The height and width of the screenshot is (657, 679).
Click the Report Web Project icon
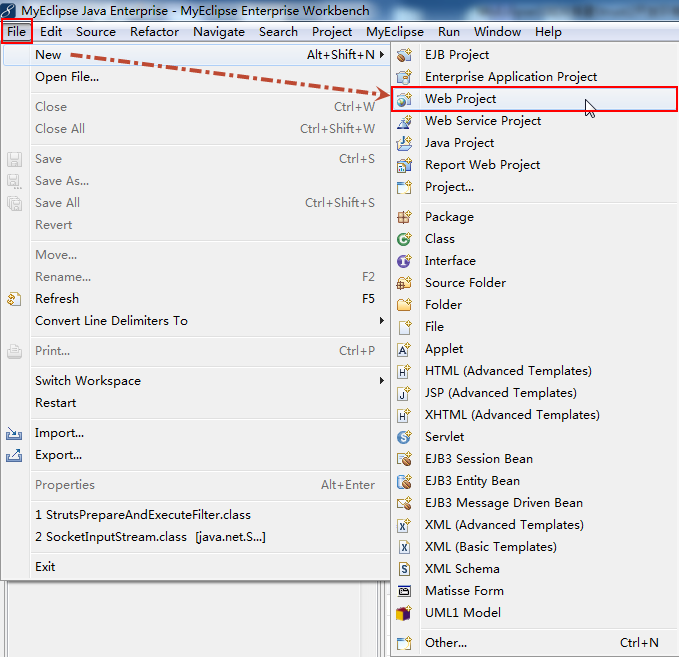pos(404,165)
